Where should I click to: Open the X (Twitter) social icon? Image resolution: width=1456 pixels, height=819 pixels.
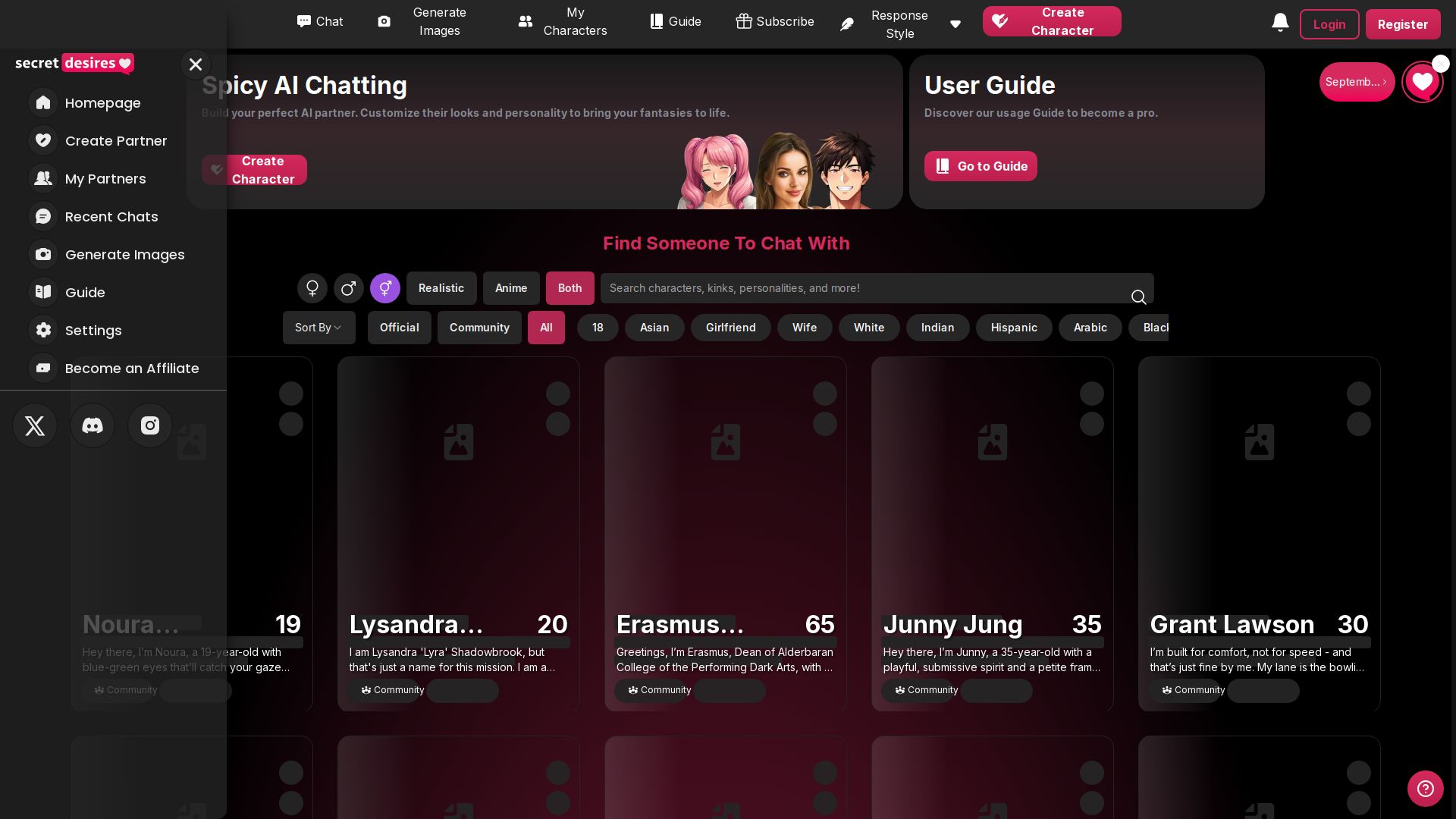(35, 425)
